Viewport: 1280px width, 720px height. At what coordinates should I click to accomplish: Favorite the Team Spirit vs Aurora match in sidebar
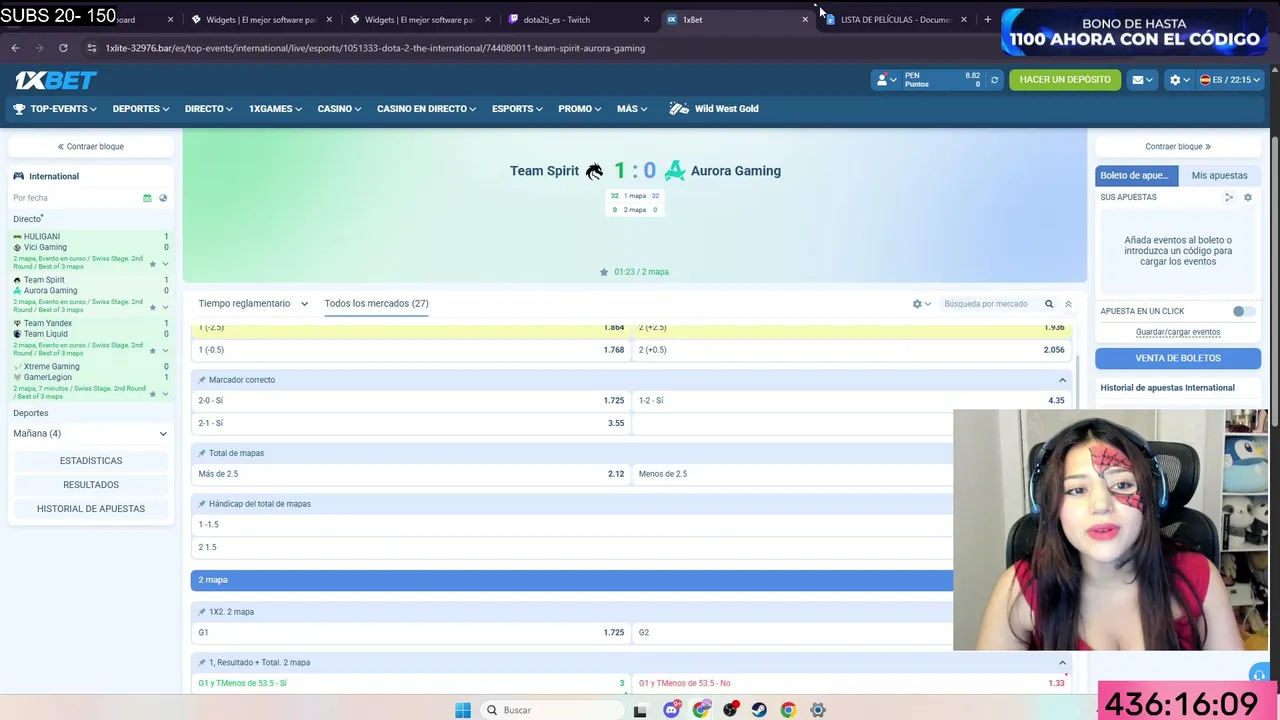153,307
